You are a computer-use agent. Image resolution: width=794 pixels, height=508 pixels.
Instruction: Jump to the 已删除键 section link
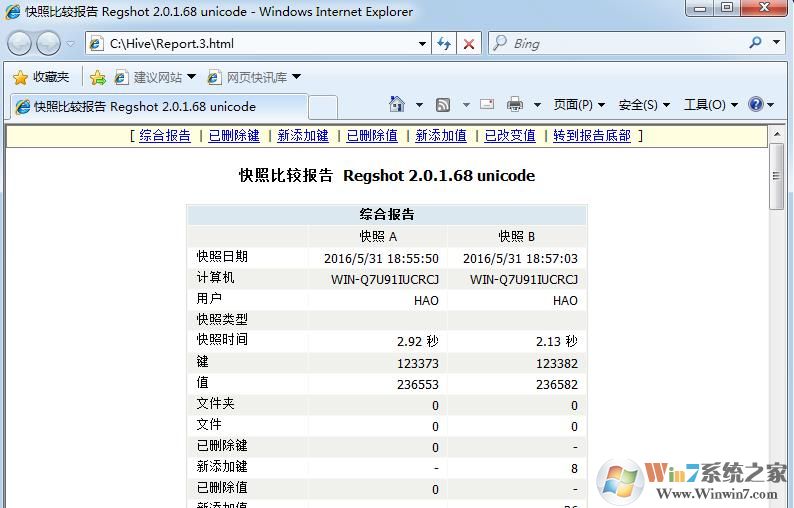tap(234, 136)
